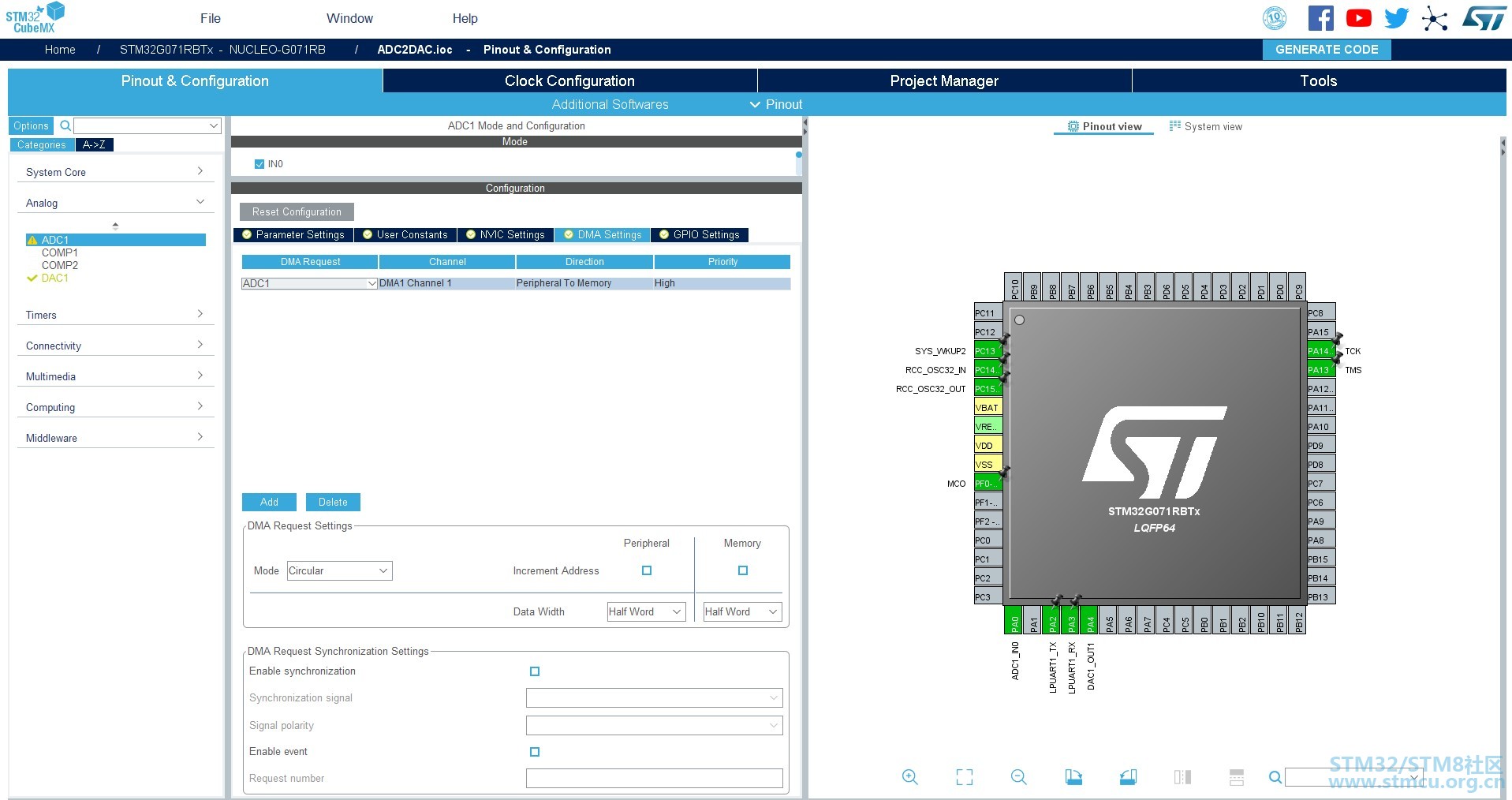The width and height of the screenshot is (1512, 800).
Task: Select DAC1 in the Analog list
Action: point(55,278)
